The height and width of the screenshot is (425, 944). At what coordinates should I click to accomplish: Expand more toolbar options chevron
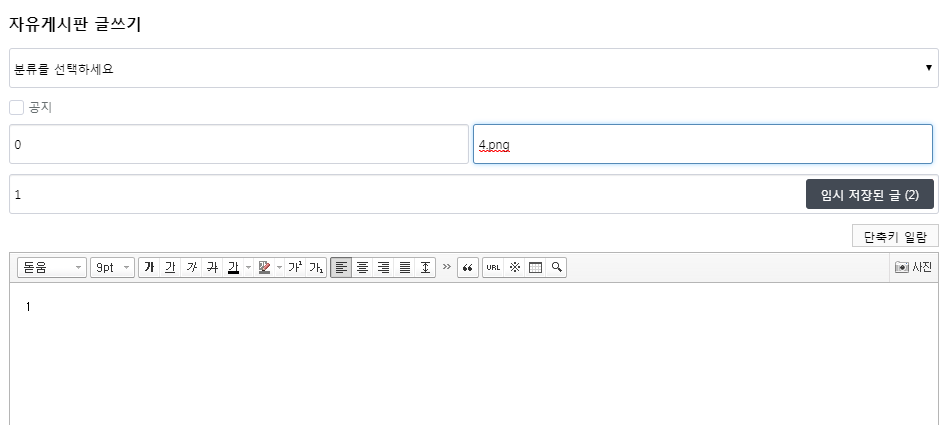[x=446, y=267]
